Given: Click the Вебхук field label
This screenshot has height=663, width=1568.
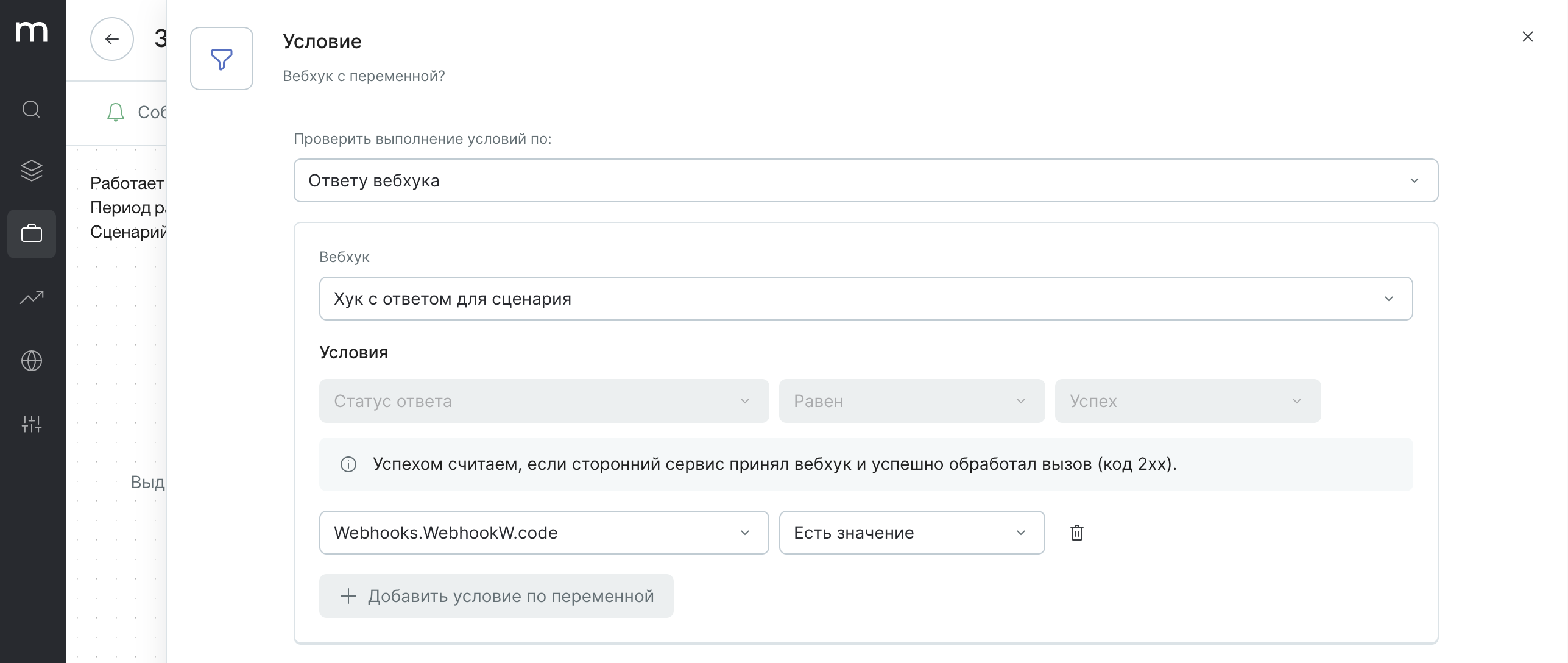Looking at the screenshot, I should (344, 257).
